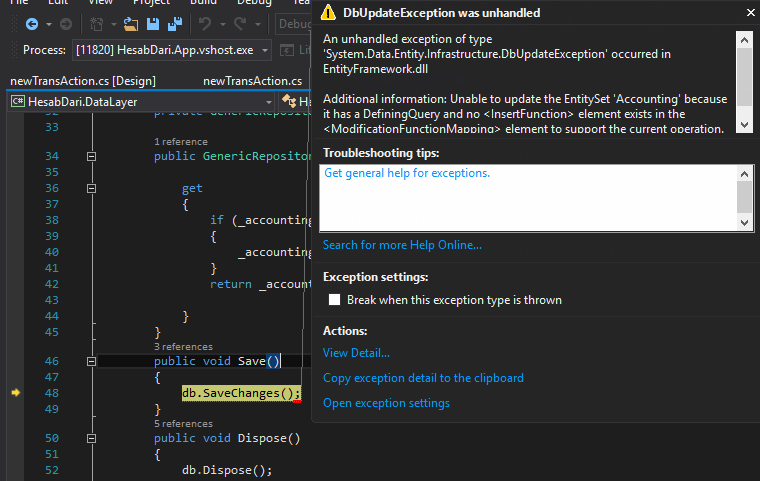Image resolution: width=760 pixels, height=481 pixels.
Task: Click the Save All icon
Action: 174,23
